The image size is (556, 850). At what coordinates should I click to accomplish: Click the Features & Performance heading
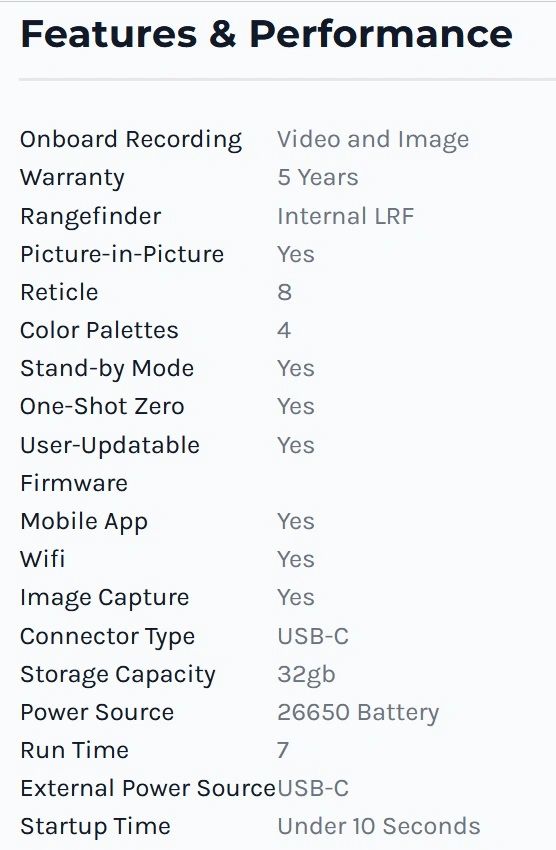click(x=266, y=34)
